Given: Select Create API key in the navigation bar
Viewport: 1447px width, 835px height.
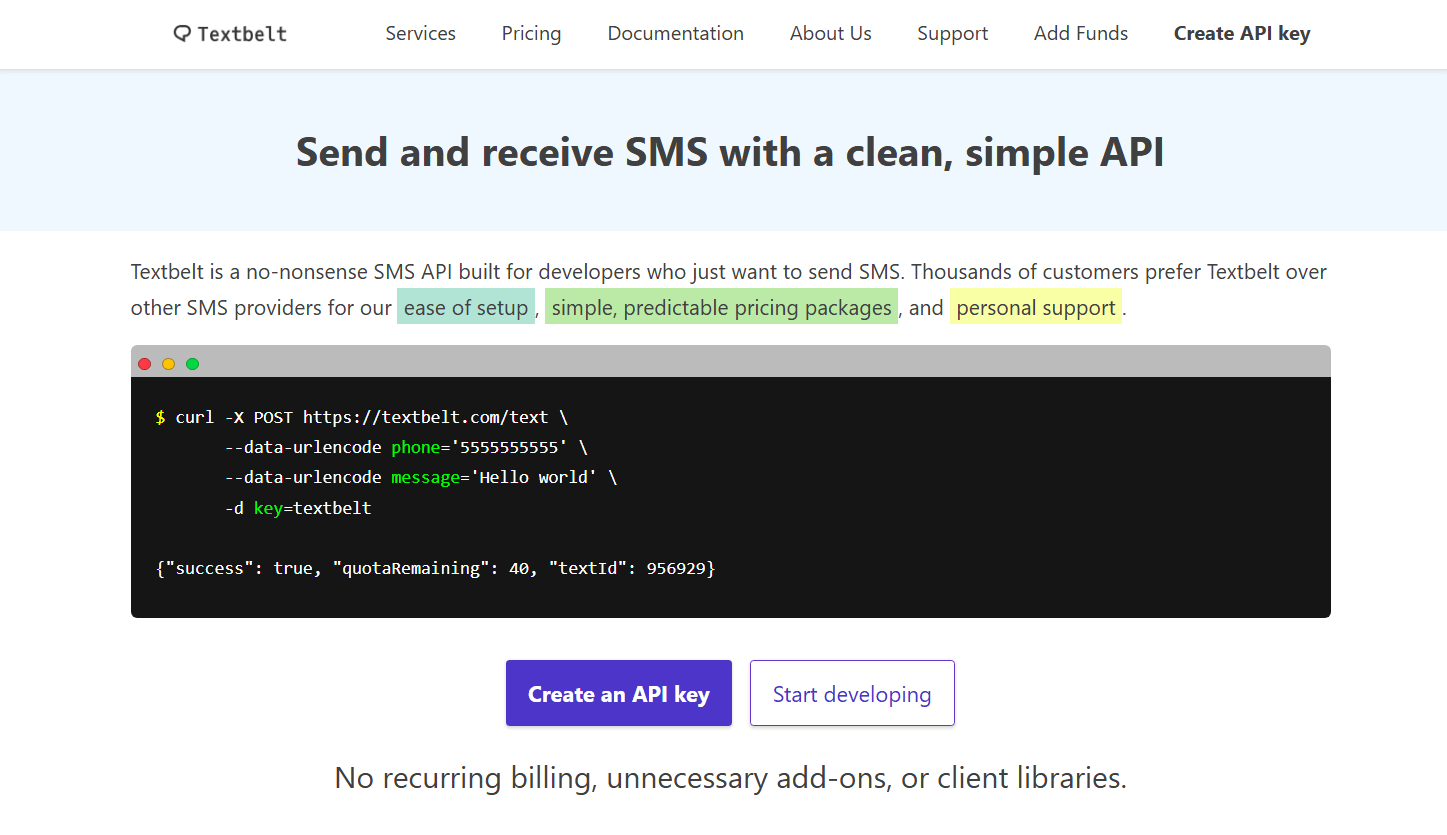Looking at the screenshot, I should pyautogui.click(x=1241, y=33).
